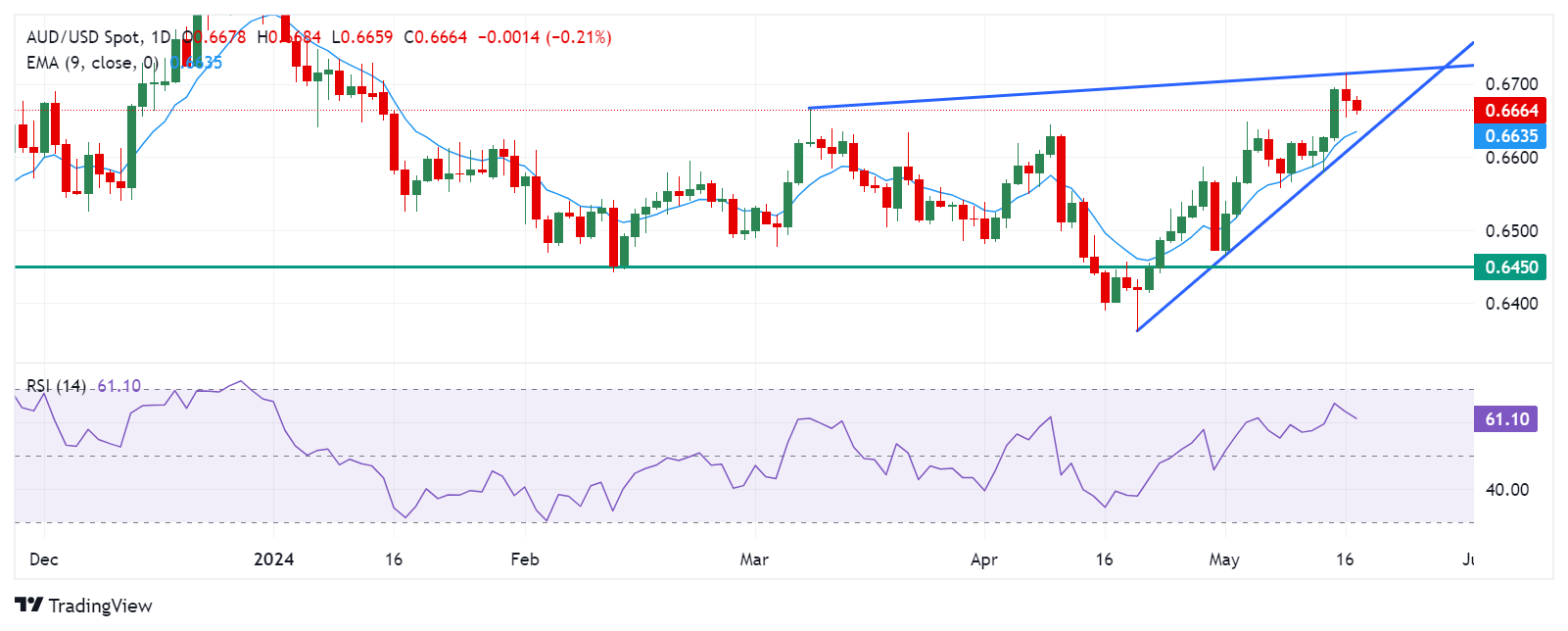Click the Dec label on time axis
The image size is (1568, 631).
[44, 559]
